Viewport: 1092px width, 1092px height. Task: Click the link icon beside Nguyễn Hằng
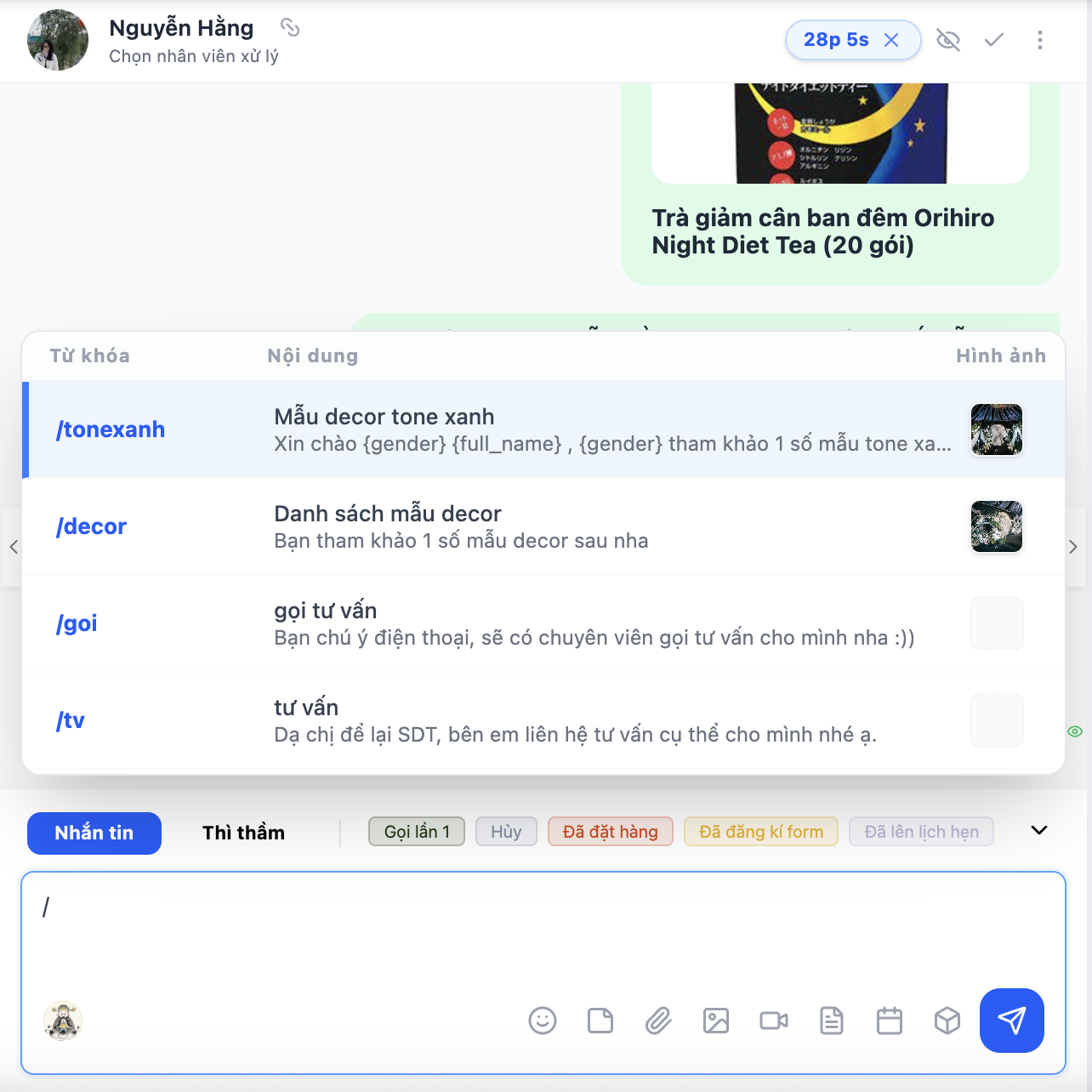tap(290, 28)
